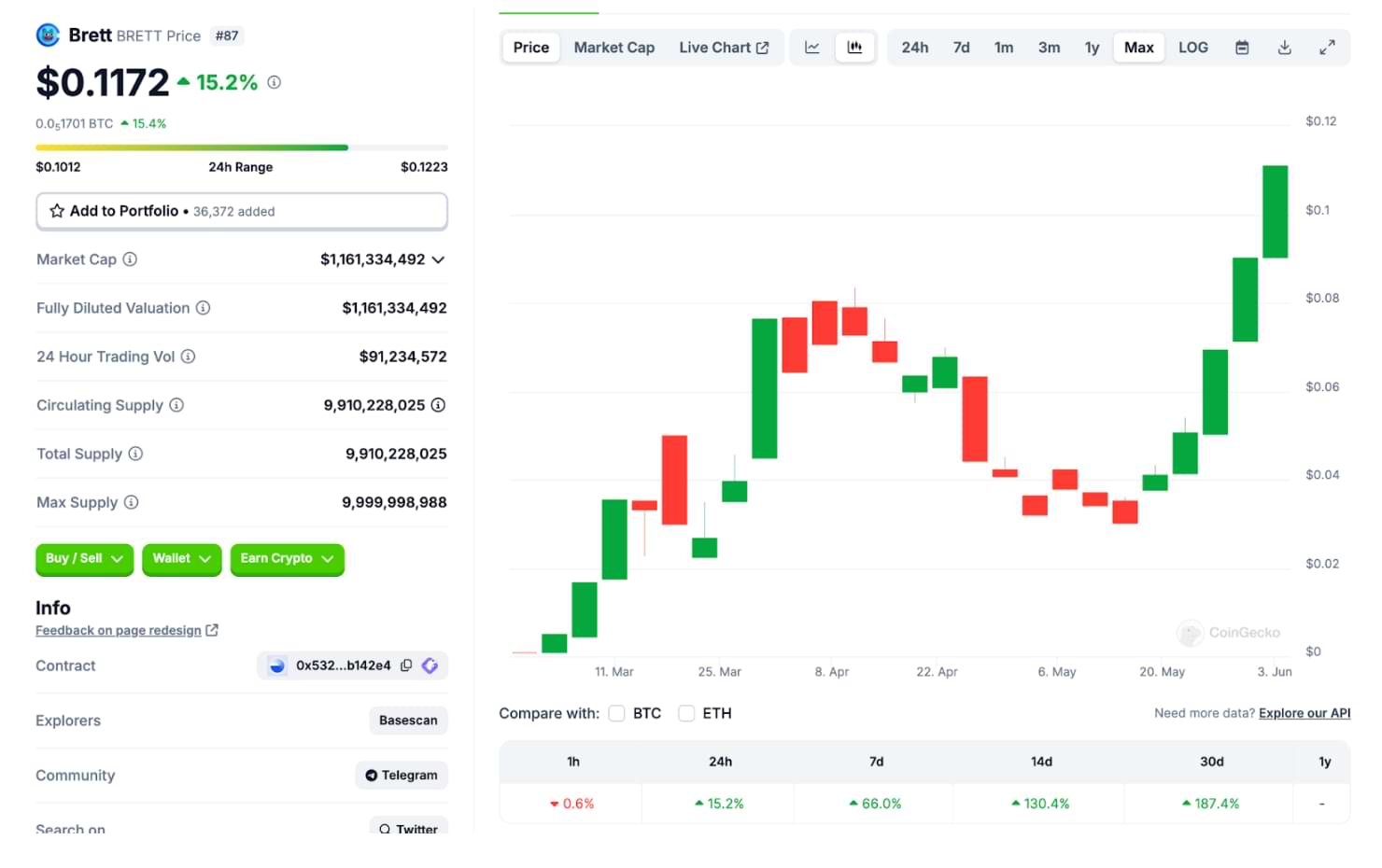1382x868 pixels.
Task: Open the Explore our API link
Action: coord(1304,713)
